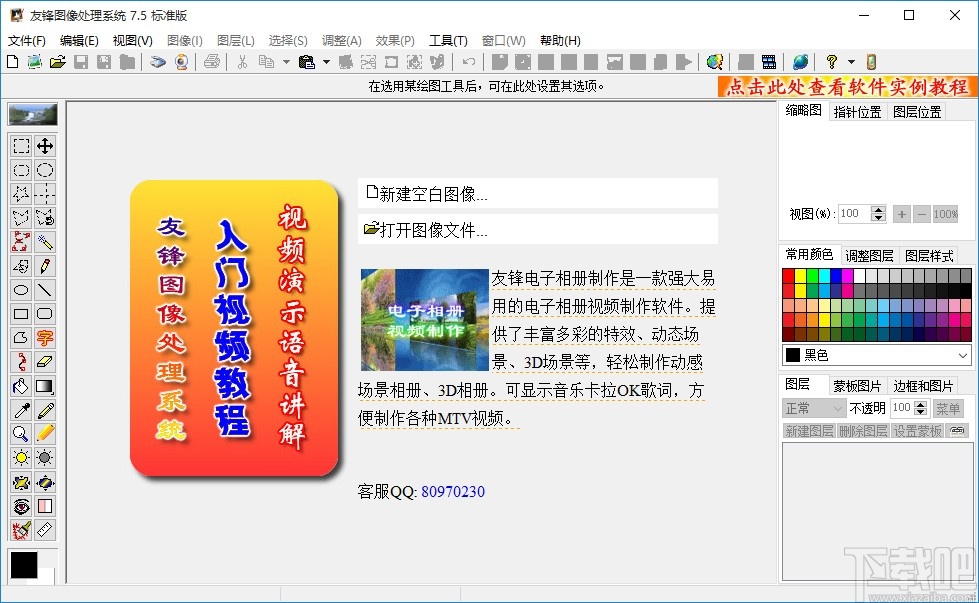979x603 pixels.
Task: Select the star-shaped selection tool
Action: click(21, 194)
